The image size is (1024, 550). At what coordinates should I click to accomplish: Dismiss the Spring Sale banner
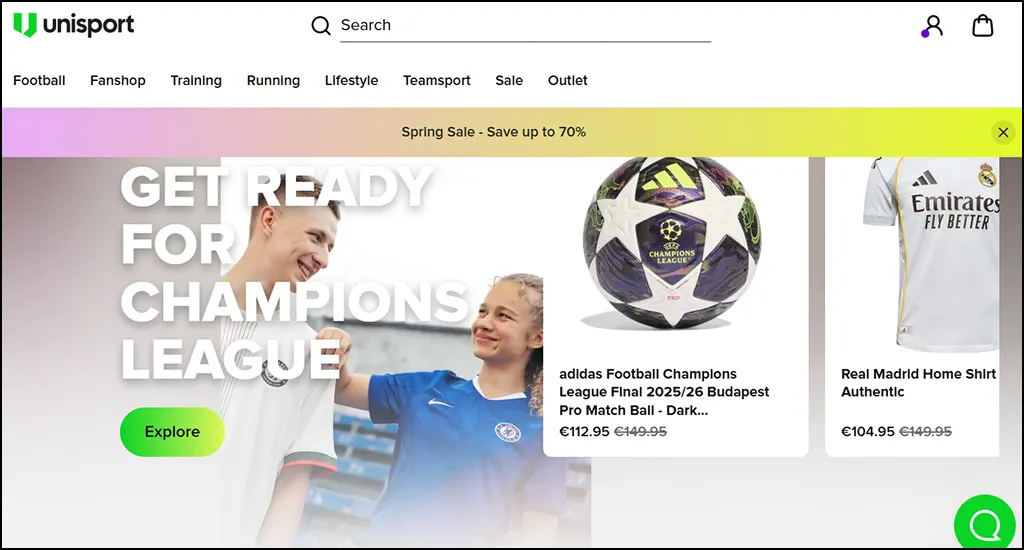click(x=1003, y=132)
